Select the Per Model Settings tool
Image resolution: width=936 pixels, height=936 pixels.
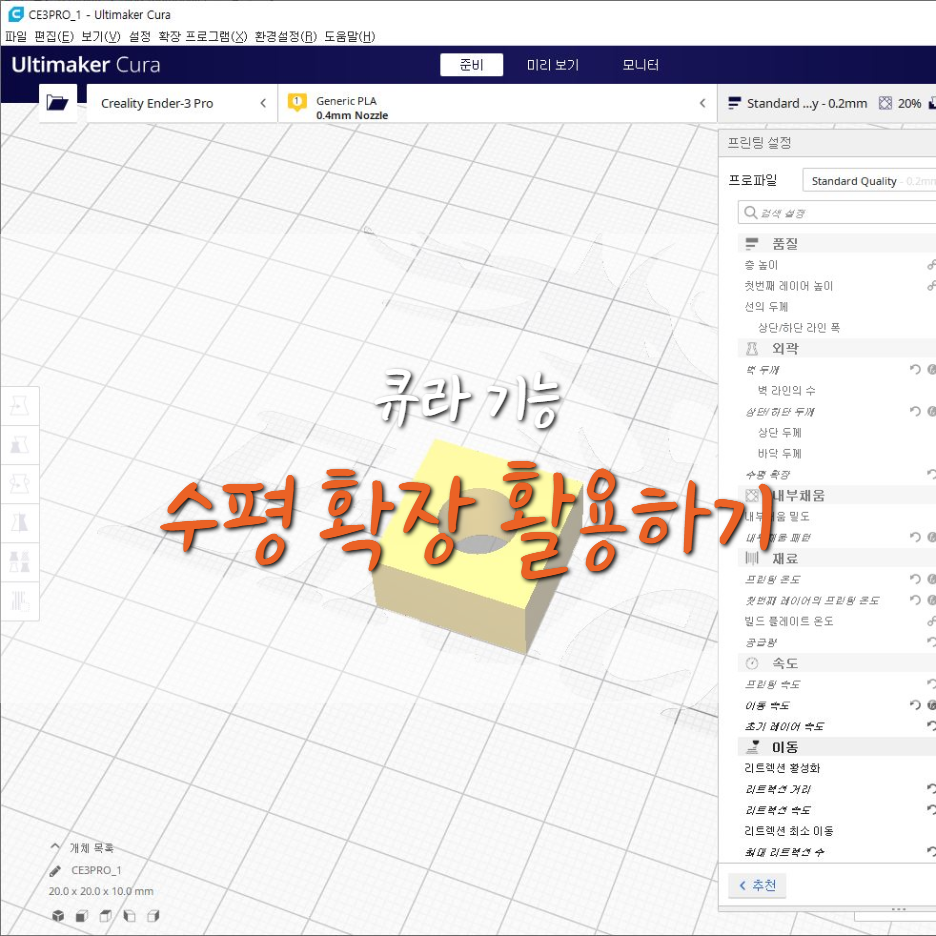(x=20, y=561)
